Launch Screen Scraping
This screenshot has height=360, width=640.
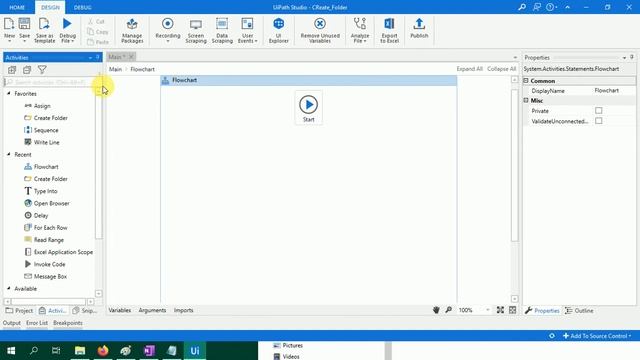click(x=196, y=30)
